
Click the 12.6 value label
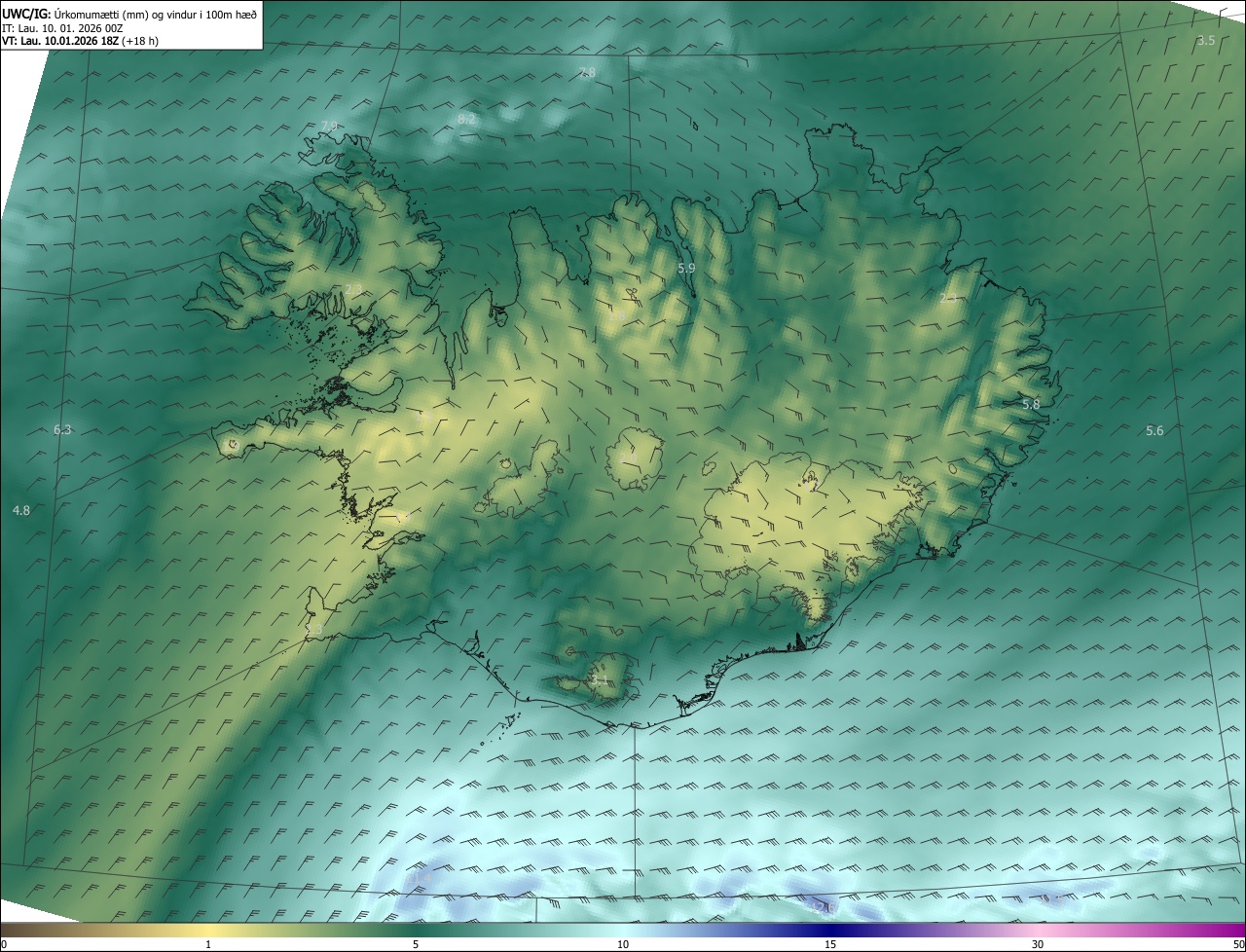click(825, 906)
